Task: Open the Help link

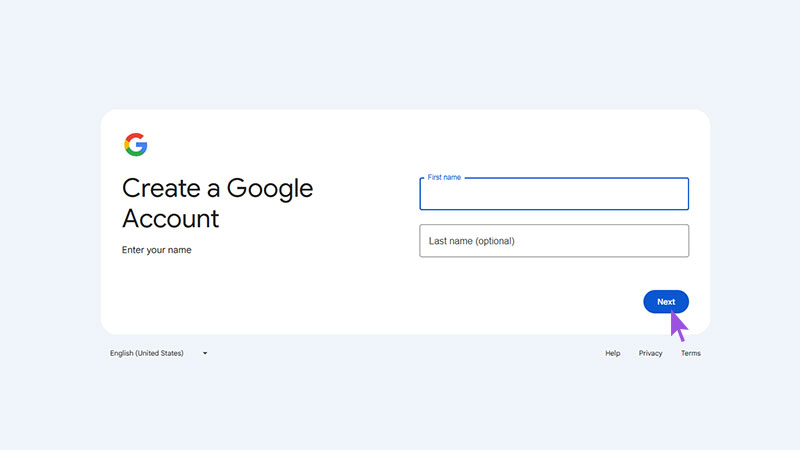Action: click(613, 353)
